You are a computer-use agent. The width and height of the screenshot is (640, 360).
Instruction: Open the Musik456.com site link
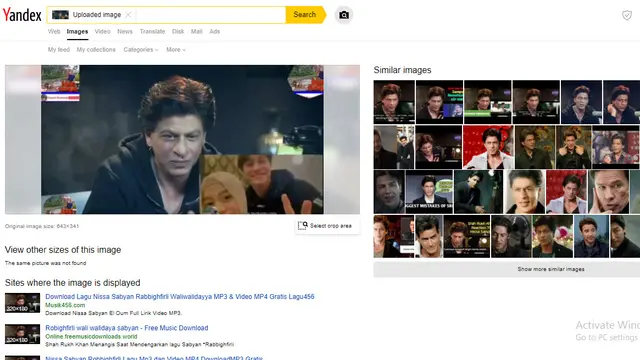tap(65, 305)
